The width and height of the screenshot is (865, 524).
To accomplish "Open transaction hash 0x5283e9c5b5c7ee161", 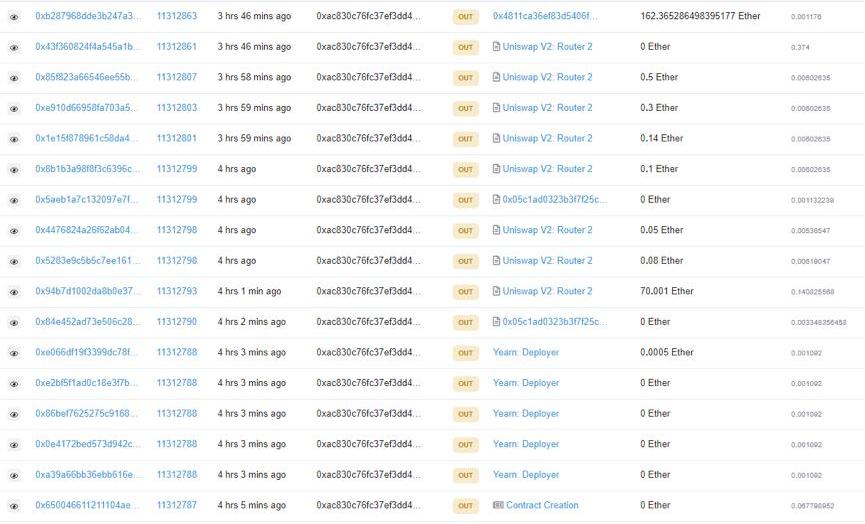I will click(x=88, y=261).
